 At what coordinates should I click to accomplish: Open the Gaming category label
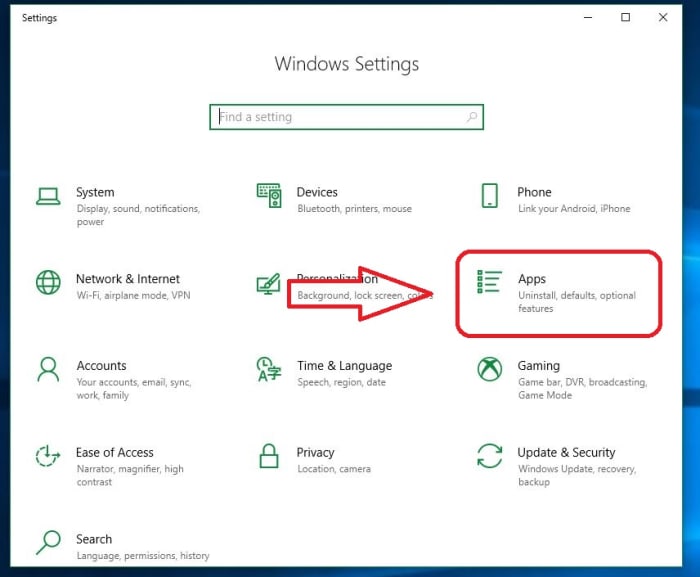coord(538,366)
